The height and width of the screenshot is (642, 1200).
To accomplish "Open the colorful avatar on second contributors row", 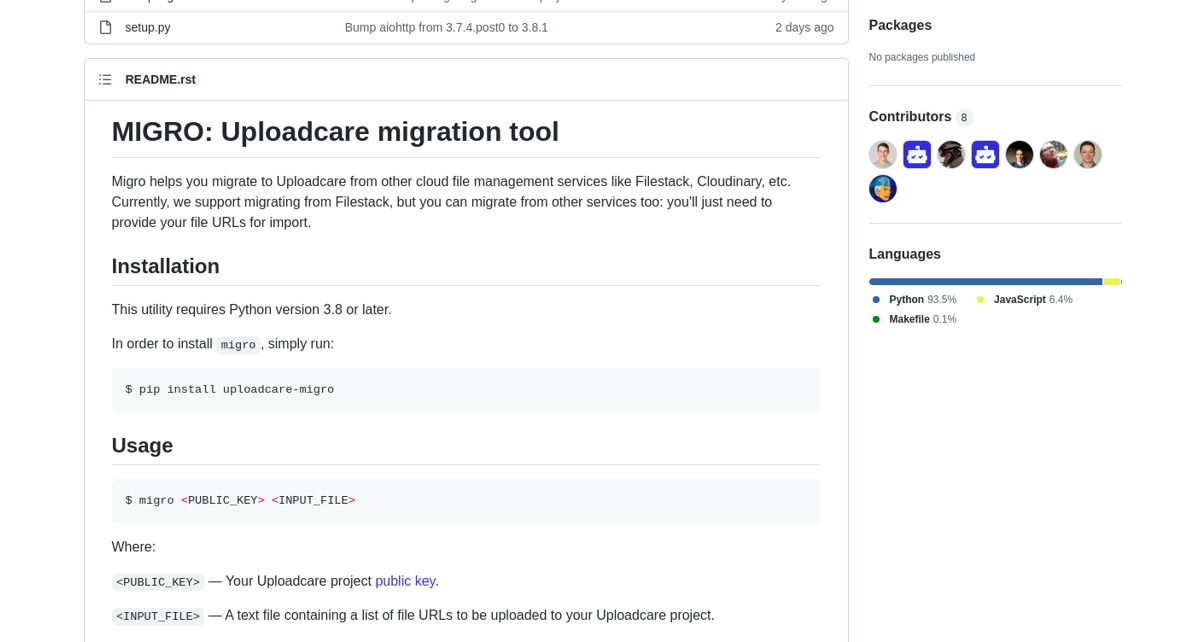I will coord(883,188).
